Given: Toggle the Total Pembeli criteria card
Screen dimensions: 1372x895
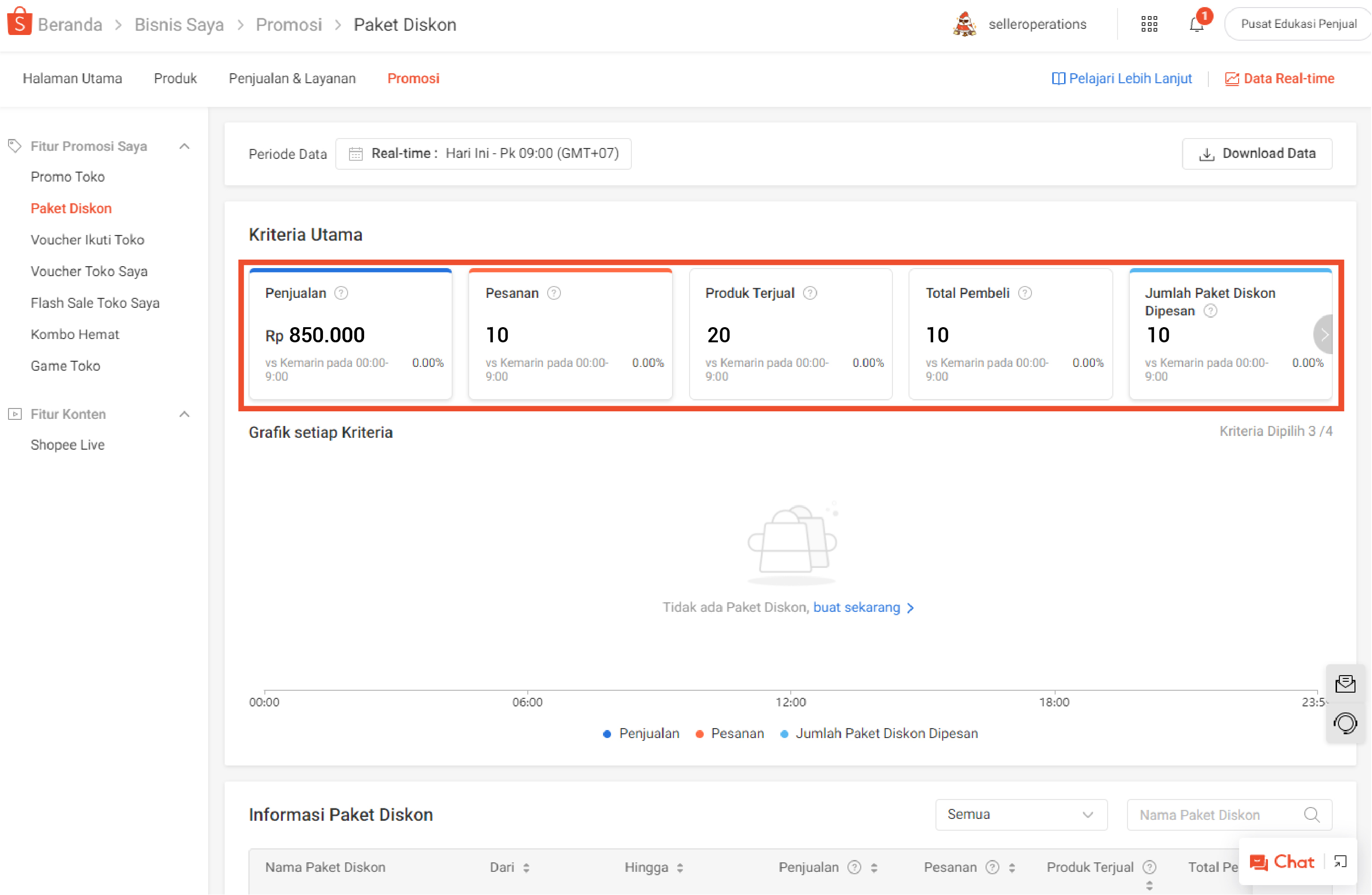Looking at the screenshot, I should (x=1010, y=334).
